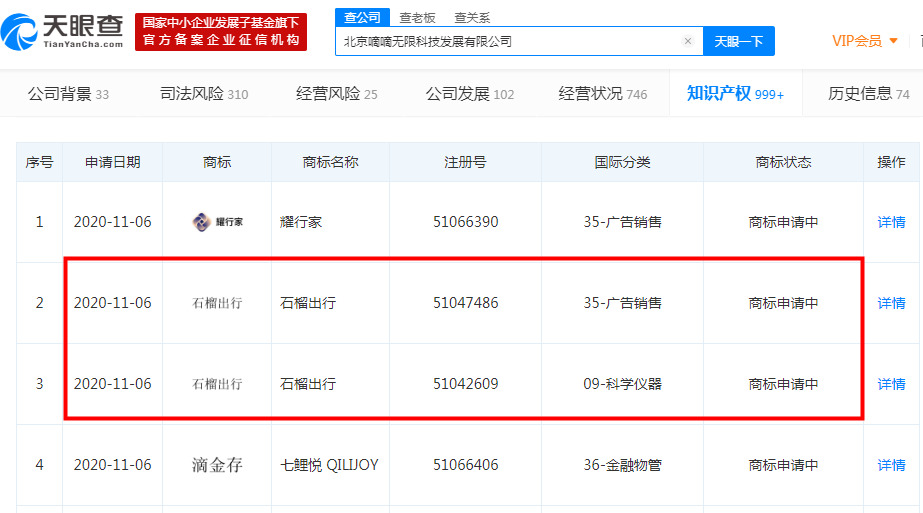Image resolution: width=923 pixels, height=513 pixels.
Task: Click the 七鲤悦 QILIJOY trademark name
Action: click(x=329, y=465)
